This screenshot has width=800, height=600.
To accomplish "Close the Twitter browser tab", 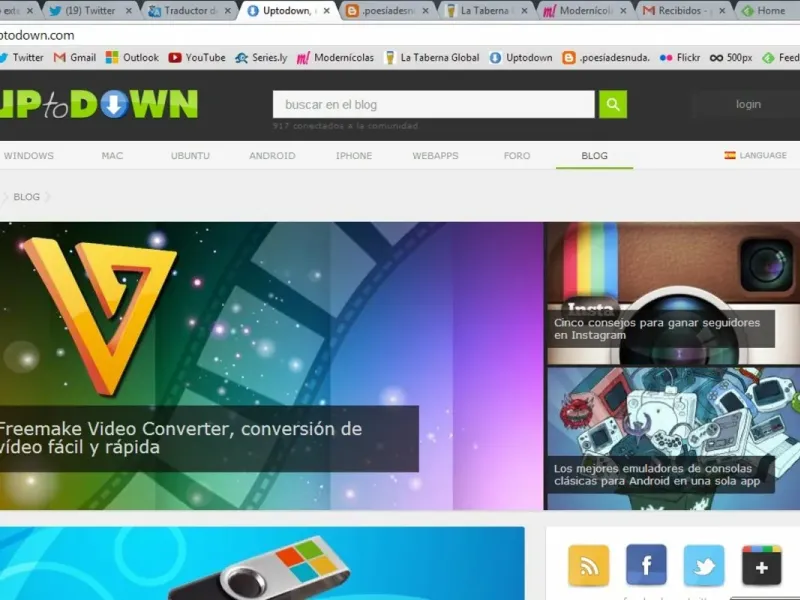I will click(x=129, y=10).
